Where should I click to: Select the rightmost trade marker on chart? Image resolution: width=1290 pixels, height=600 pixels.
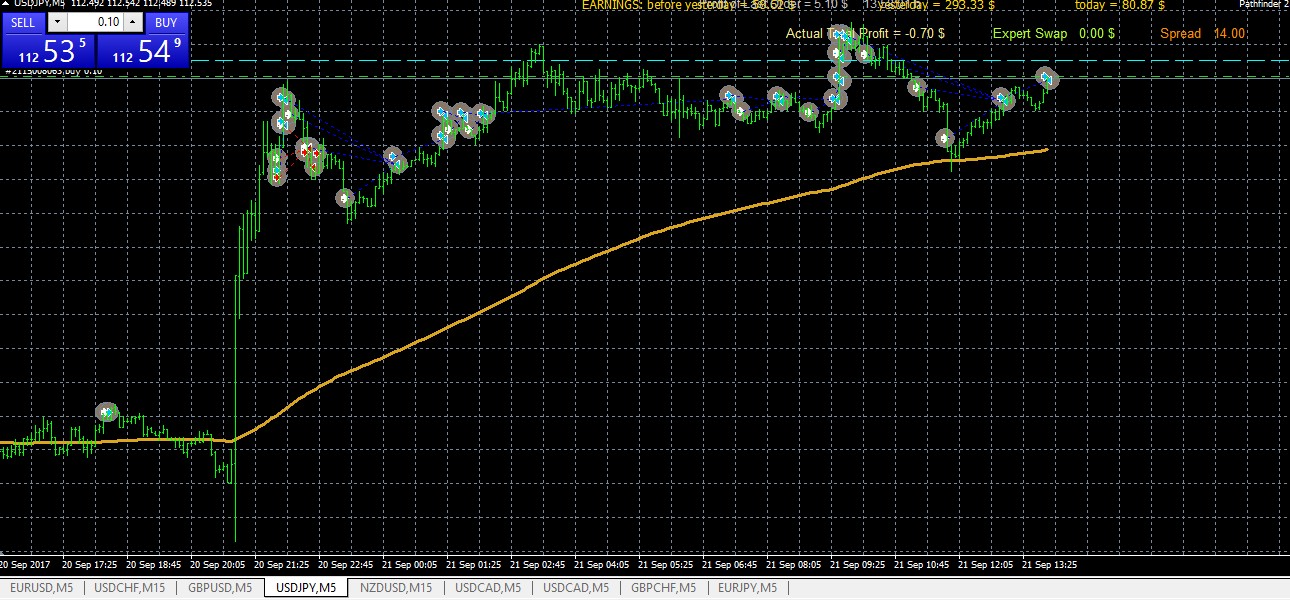tap(1046, 77)
